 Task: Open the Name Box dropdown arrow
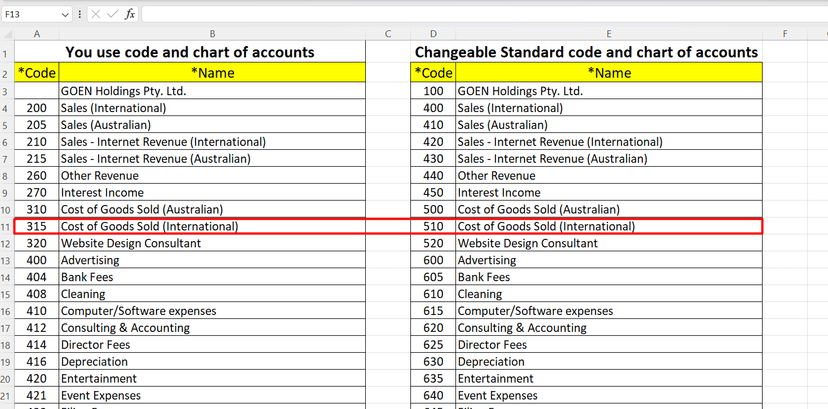pyautogui.click(x=66, y=15)
